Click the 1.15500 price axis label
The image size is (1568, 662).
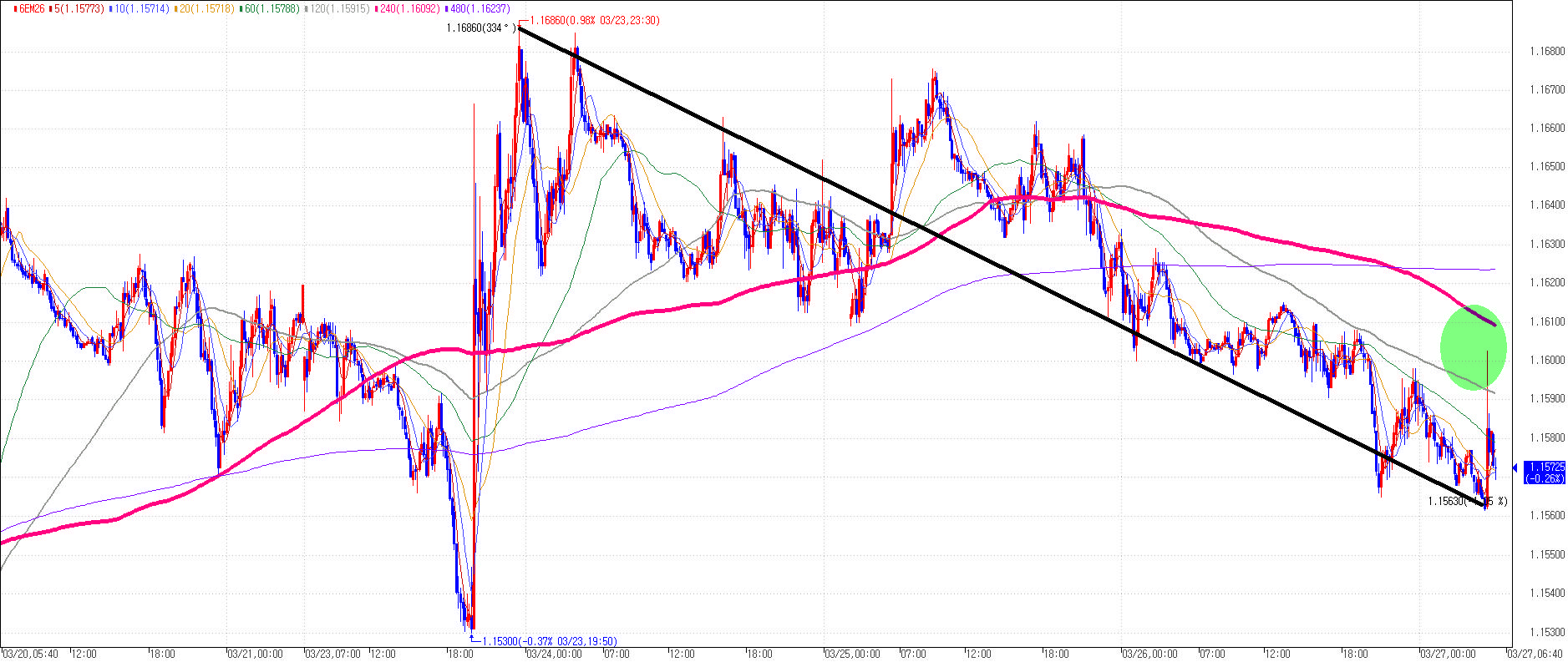(1547, 554)
